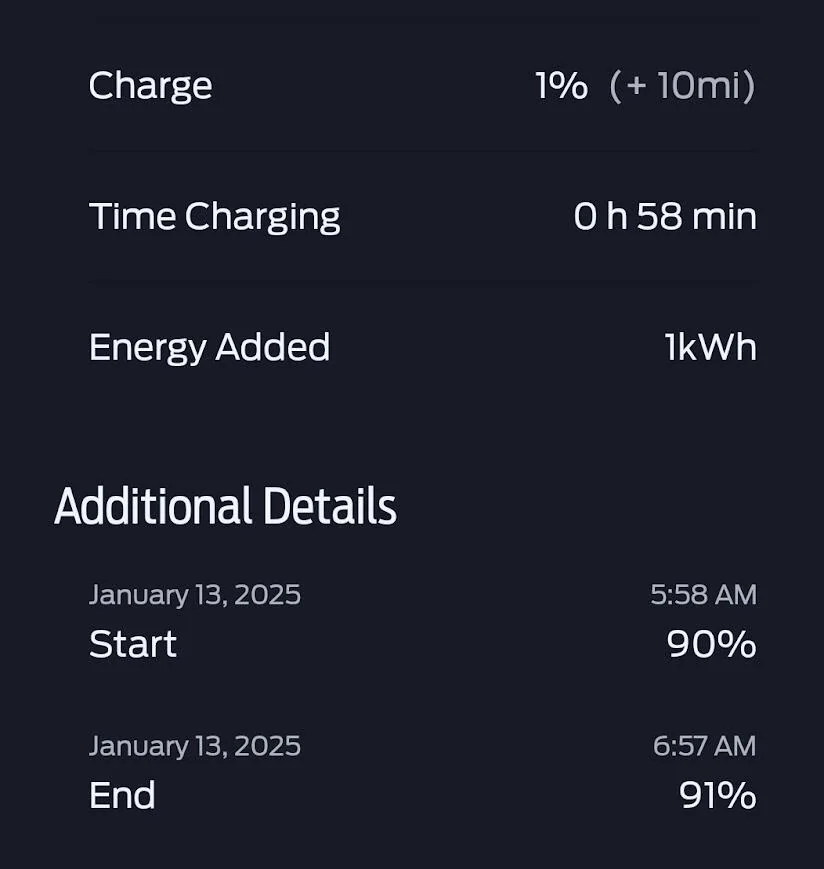The height and width of the screenshot is (869, 824).
Task: Click the 91% end charge level
Action: tap(718, 795)
